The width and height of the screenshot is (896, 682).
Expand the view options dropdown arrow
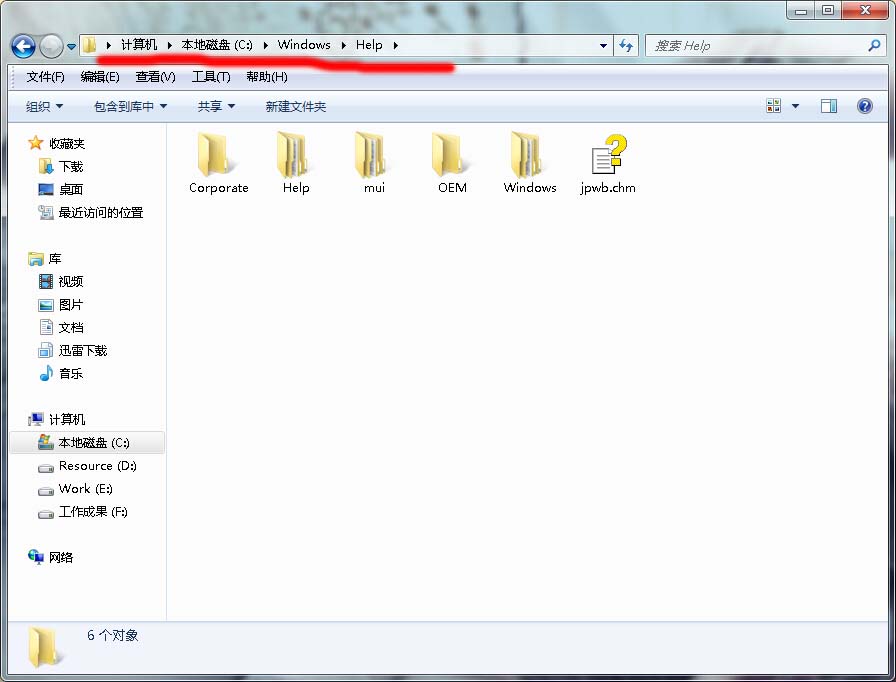click(x=796, y=106)
